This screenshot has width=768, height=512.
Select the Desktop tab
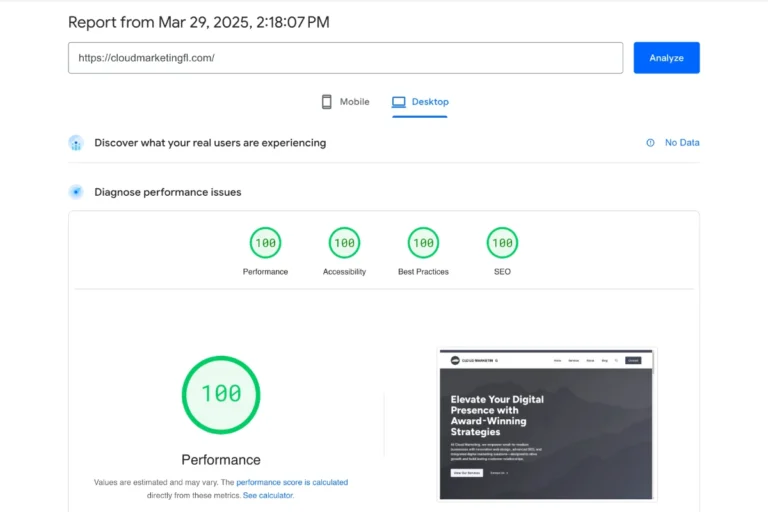pyautogui.click(x=420, y=102)
